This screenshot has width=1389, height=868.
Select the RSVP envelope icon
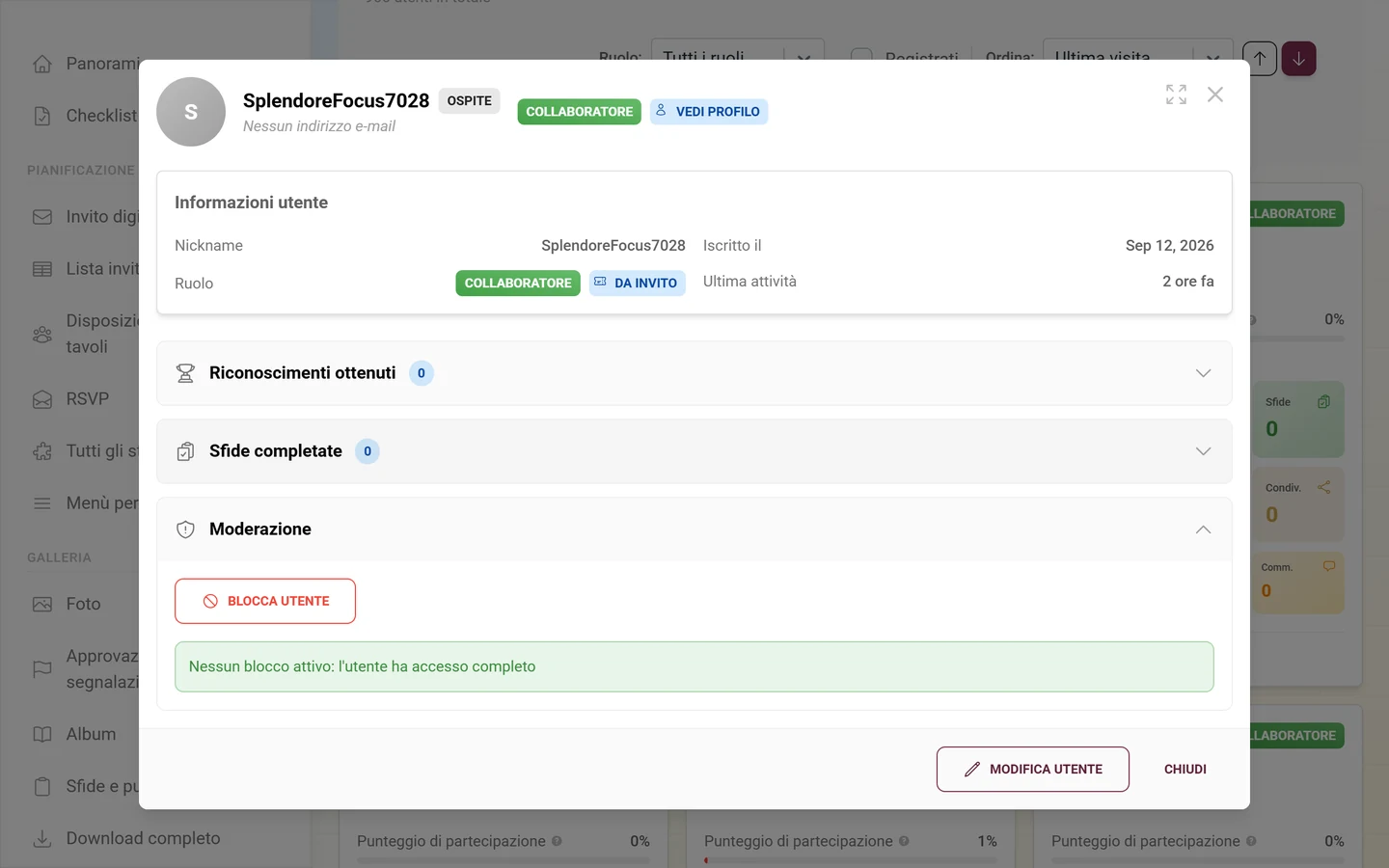coord(42,399)
